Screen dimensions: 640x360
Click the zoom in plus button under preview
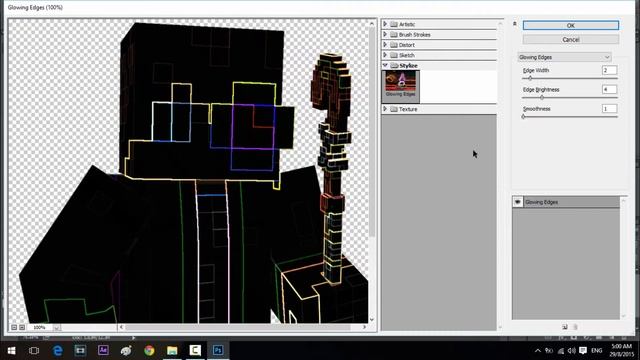pyautogui.click(x=22, y=327)
